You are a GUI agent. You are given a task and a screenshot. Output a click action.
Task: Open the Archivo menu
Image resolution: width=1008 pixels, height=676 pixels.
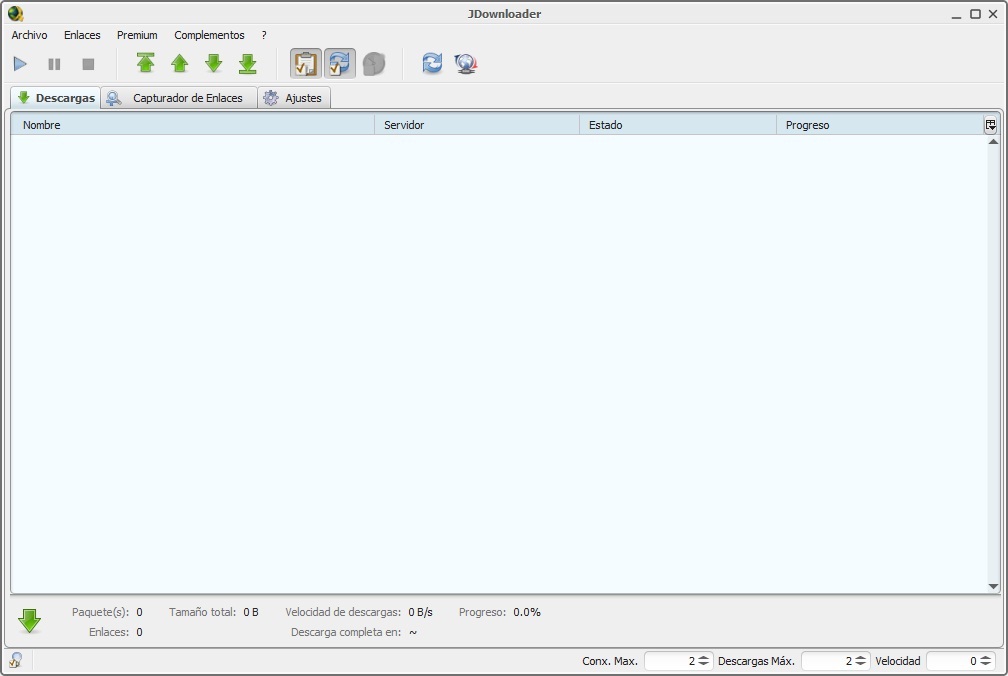pos(30,35)
